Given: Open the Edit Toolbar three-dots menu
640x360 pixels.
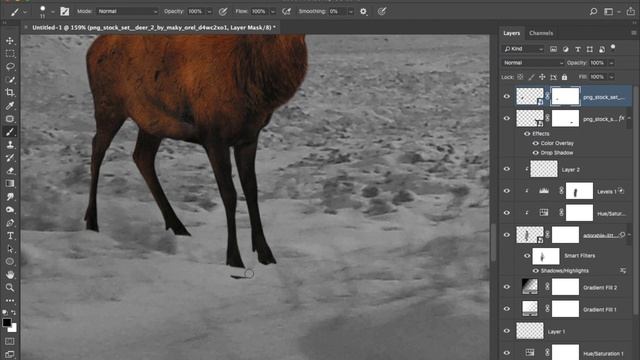Looking at the screenshot, I should 10,300.
